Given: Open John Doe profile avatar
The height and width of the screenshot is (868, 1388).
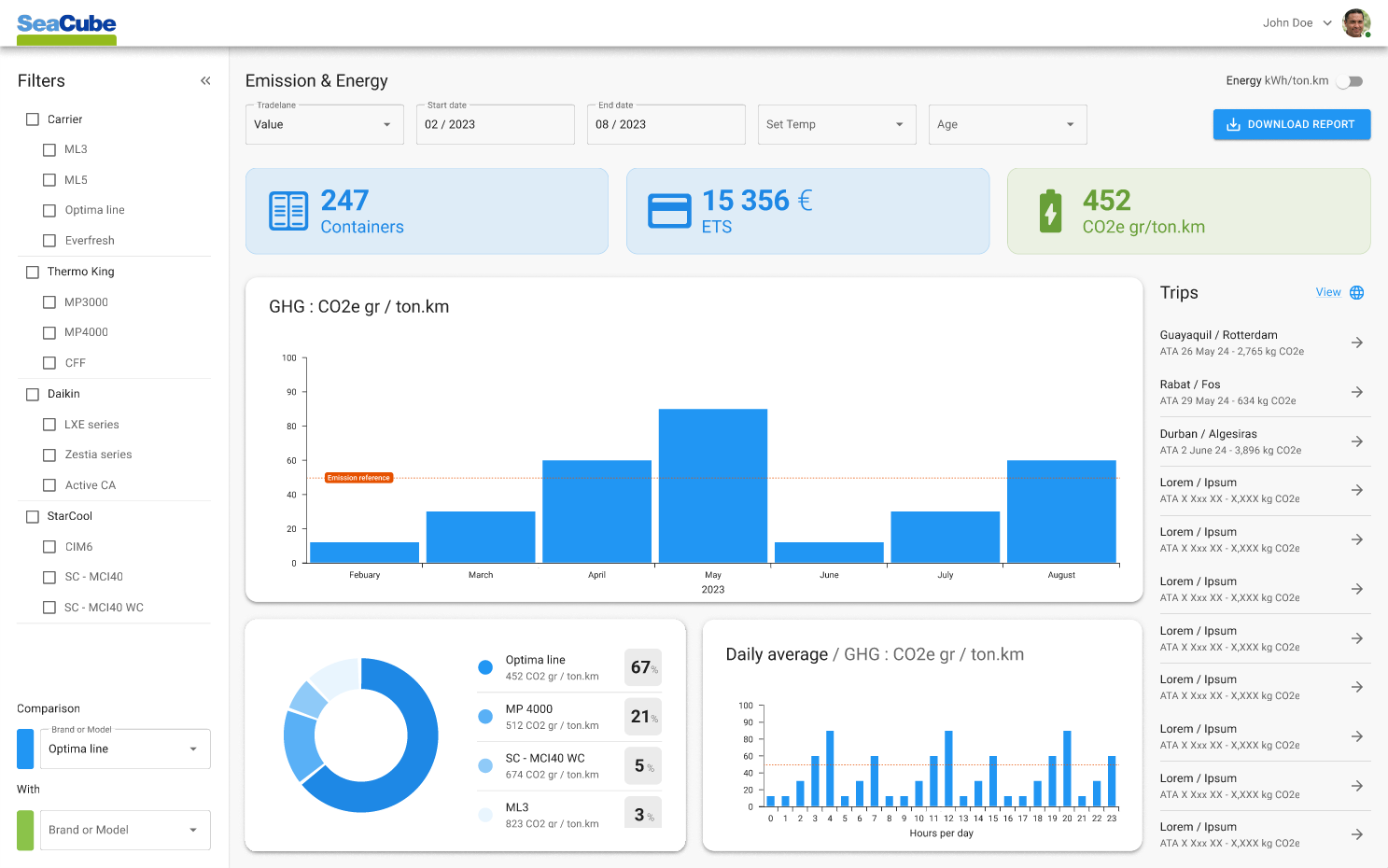Looking at the screenshot, I should (1356, 23).
